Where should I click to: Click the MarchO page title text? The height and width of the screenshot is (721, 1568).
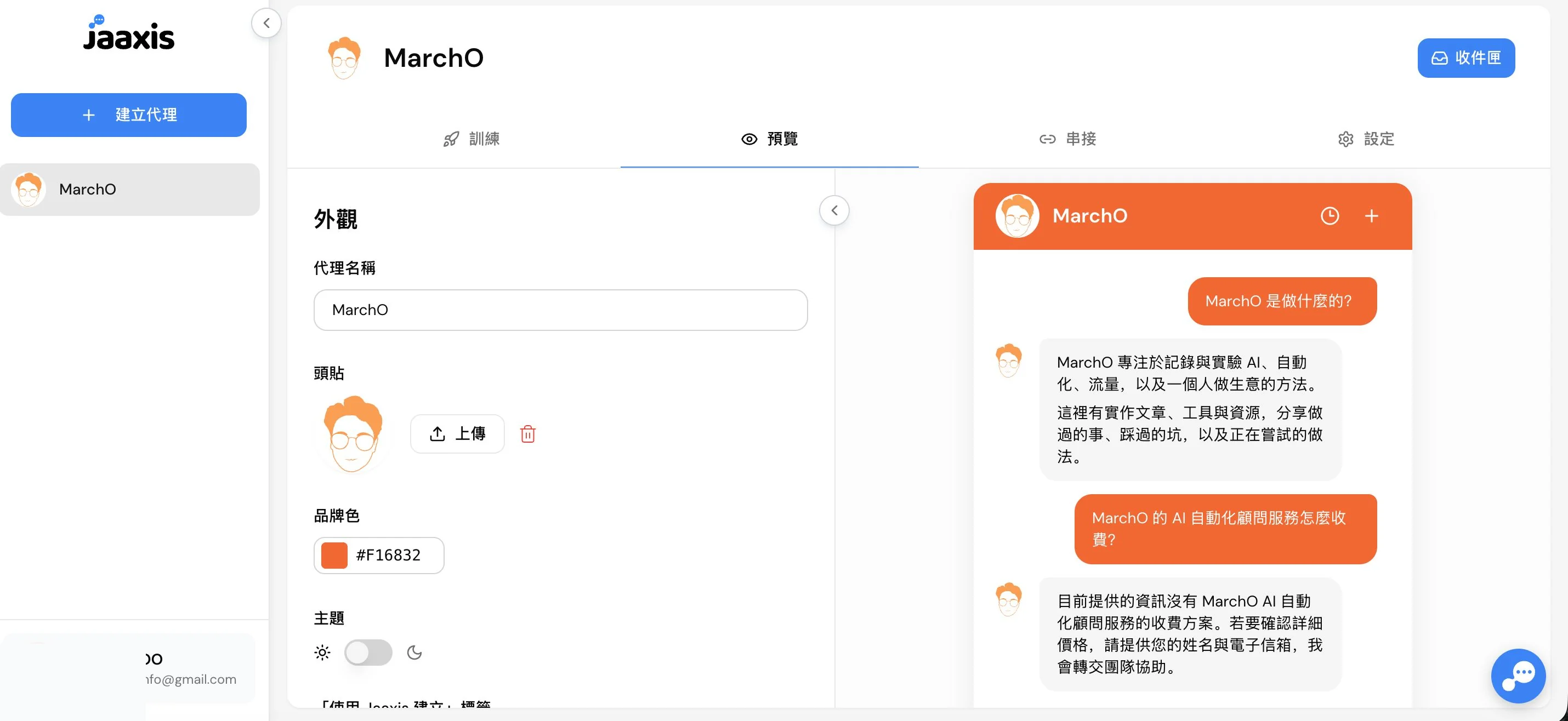tap(433, 58)
